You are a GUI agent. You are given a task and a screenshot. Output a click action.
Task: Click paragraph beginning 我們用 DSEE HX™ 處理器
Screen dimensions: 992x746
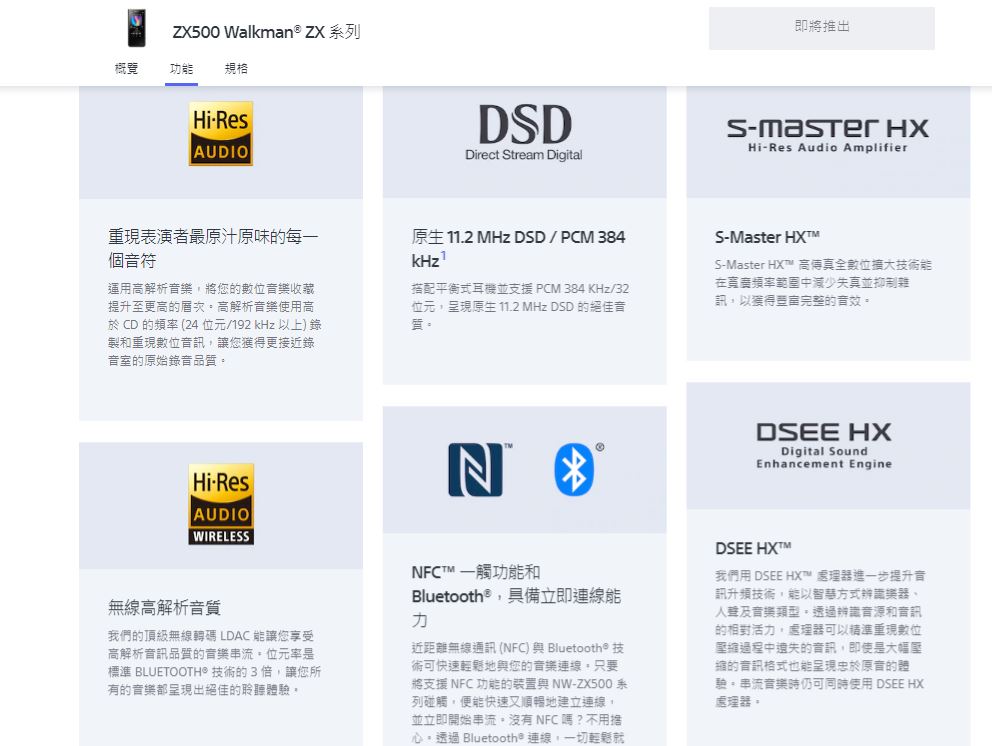[820, 638]
